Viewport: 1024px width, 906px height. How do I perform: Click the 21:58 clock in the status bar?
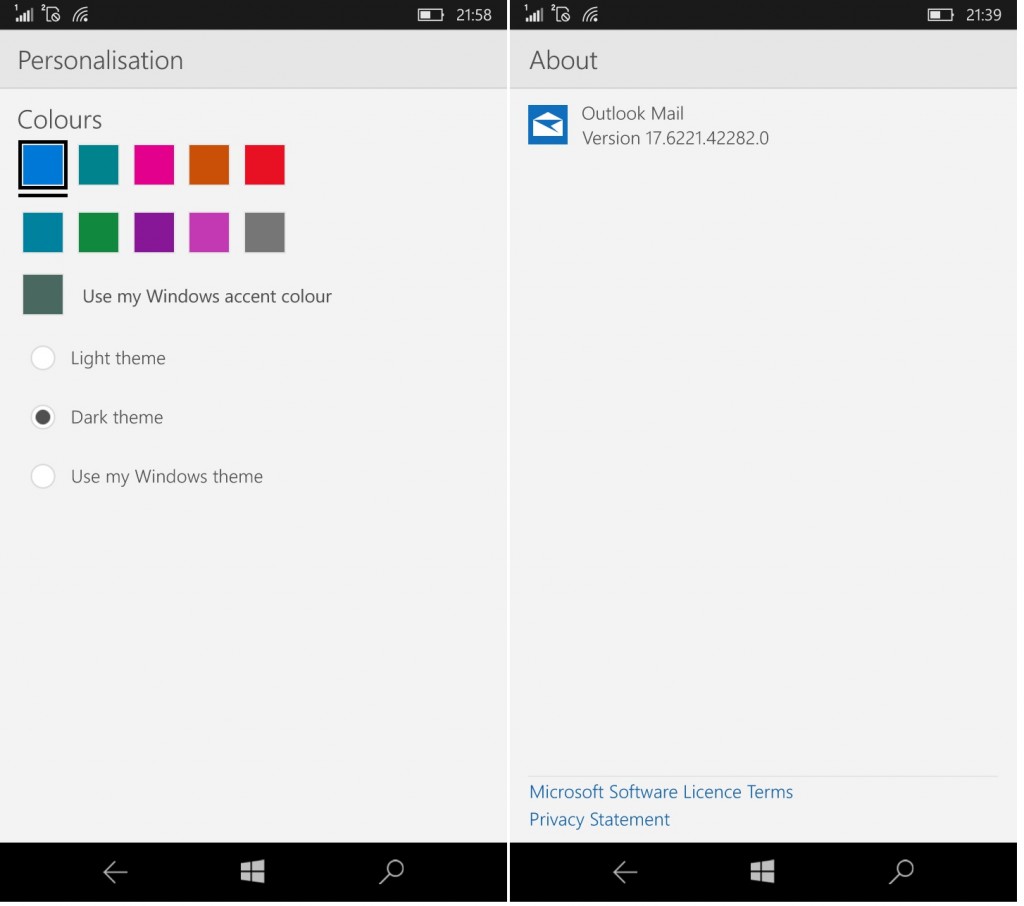[x=473, y=15]
